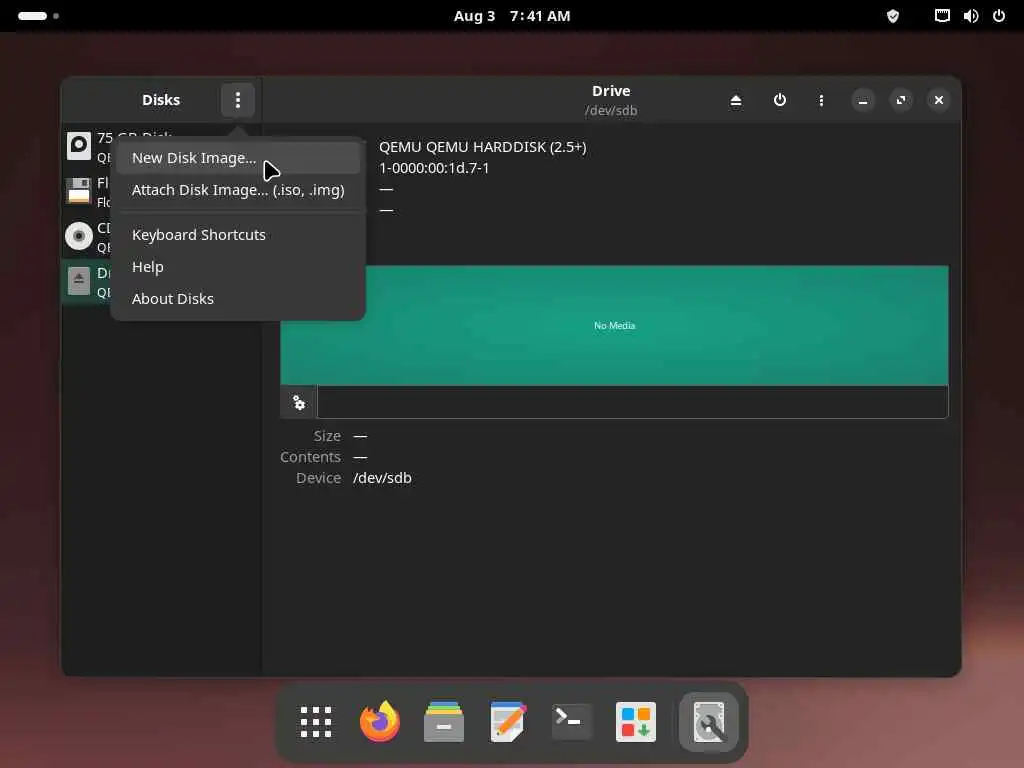Maximize the Disks window
This screenshot has width=1024, height=768.
(x=901, y=100)
